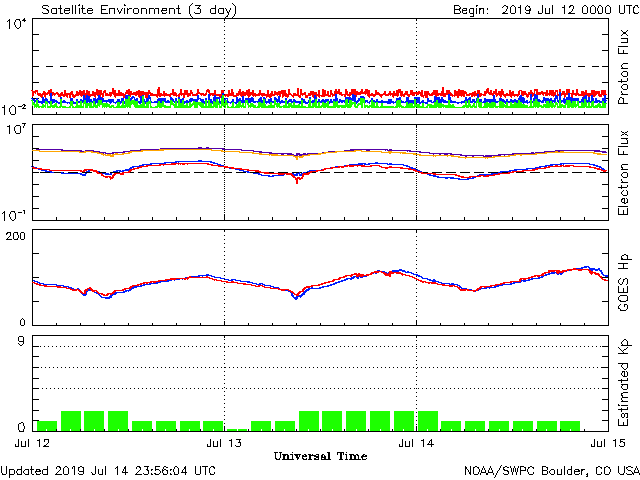Click the 10^4 proton flux scale value
The width and height of the screenshot is (640, 480).
pos(16,24)
